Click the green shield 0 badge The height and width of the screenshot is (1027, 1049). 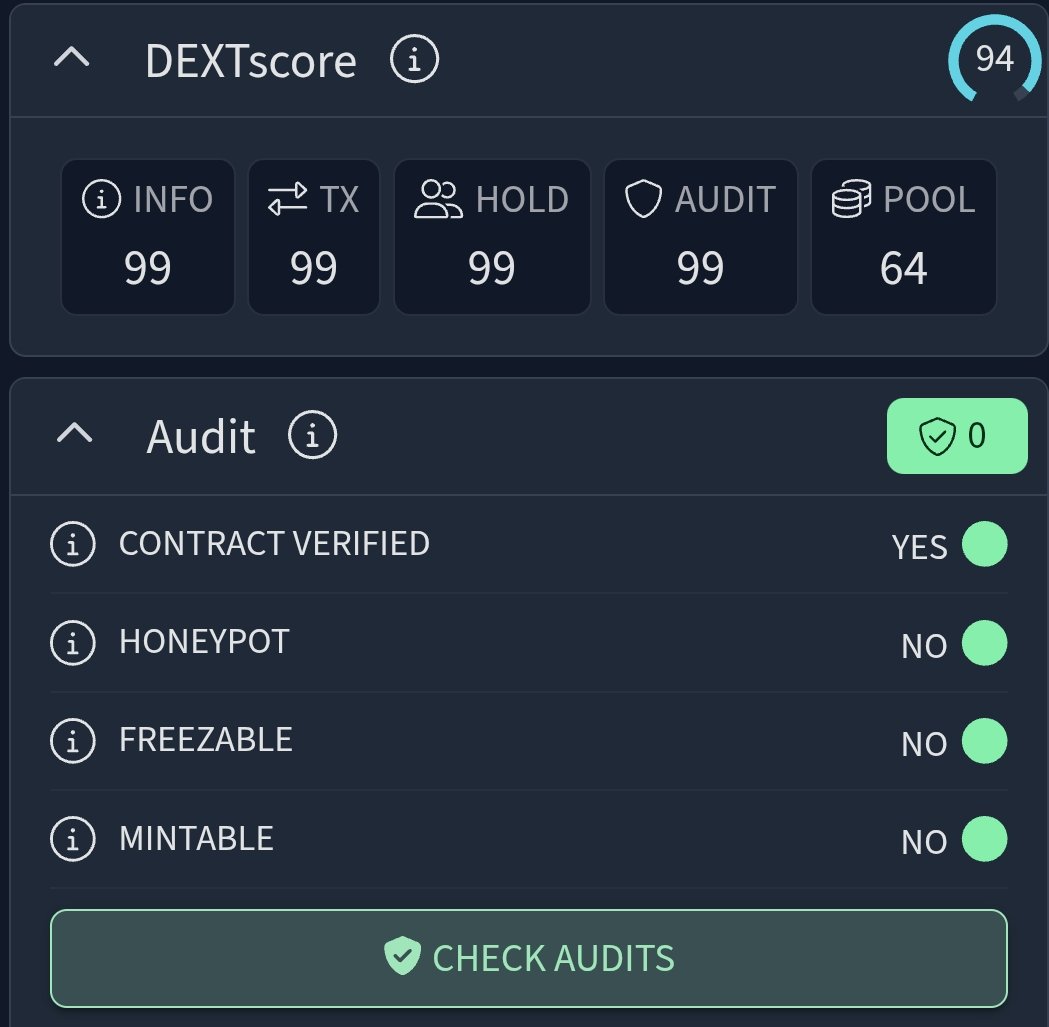pos(957,436)
